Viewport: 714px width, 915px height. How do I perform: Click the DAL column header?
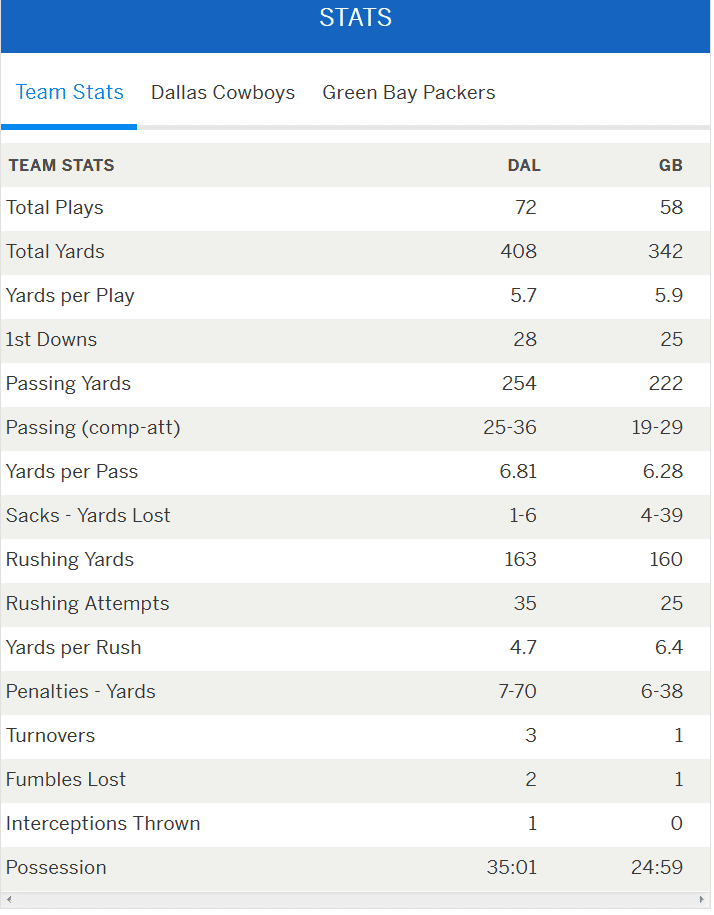click(x=523, y=165)
